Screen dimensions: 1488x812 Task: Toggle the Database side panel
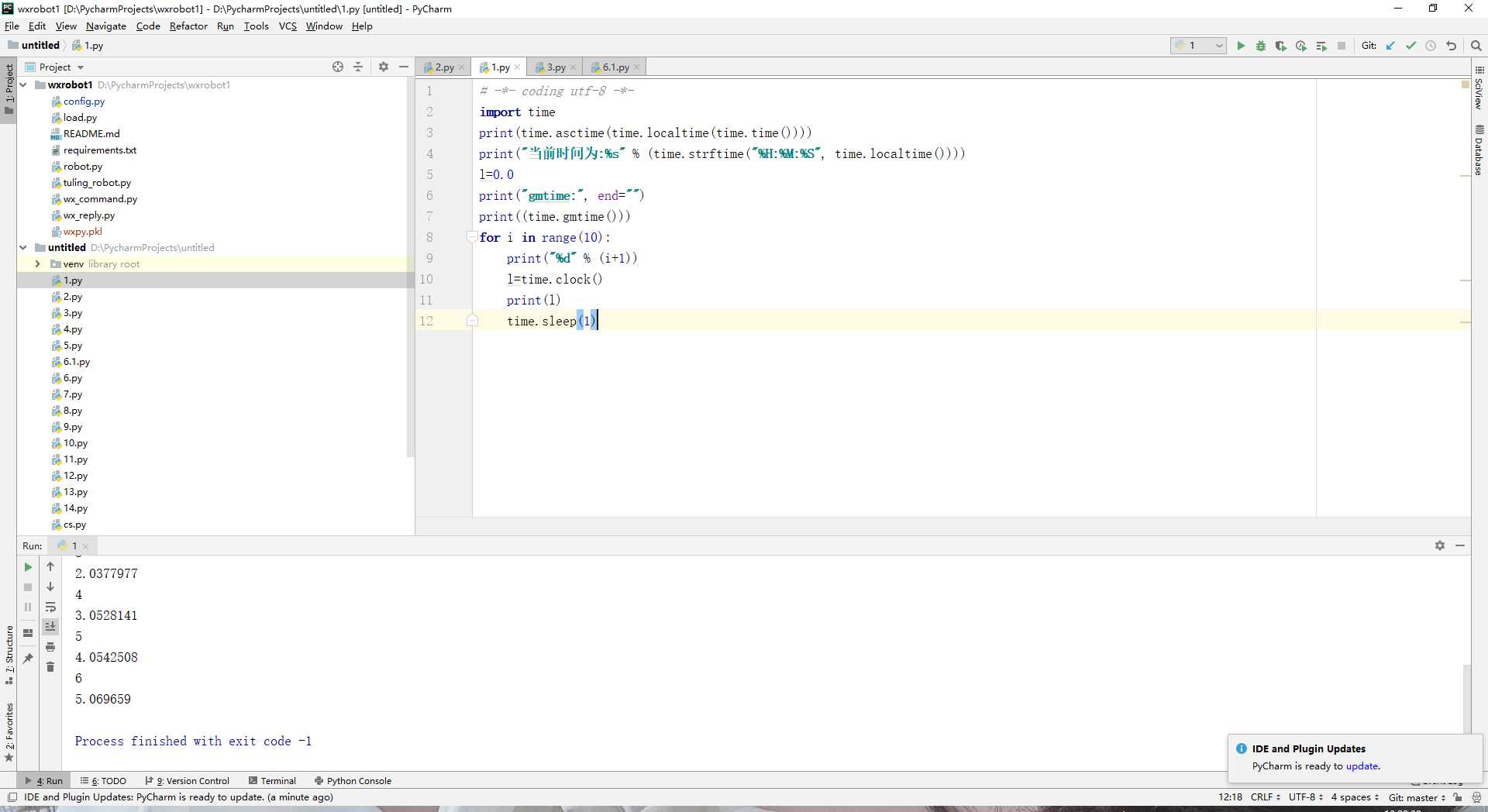pyautogui.click(x=1479, y=151)
